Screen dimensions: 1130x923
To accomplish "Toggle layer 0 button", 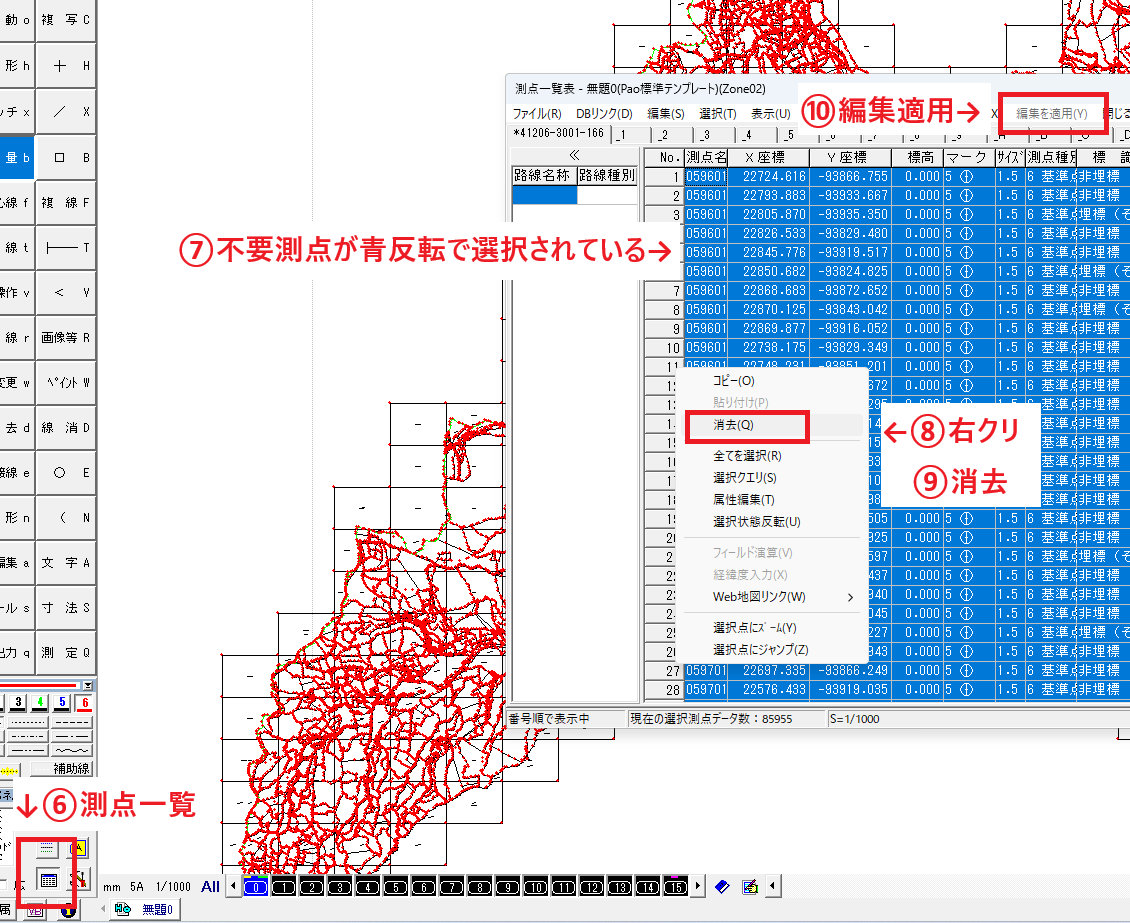I will 256,887.
